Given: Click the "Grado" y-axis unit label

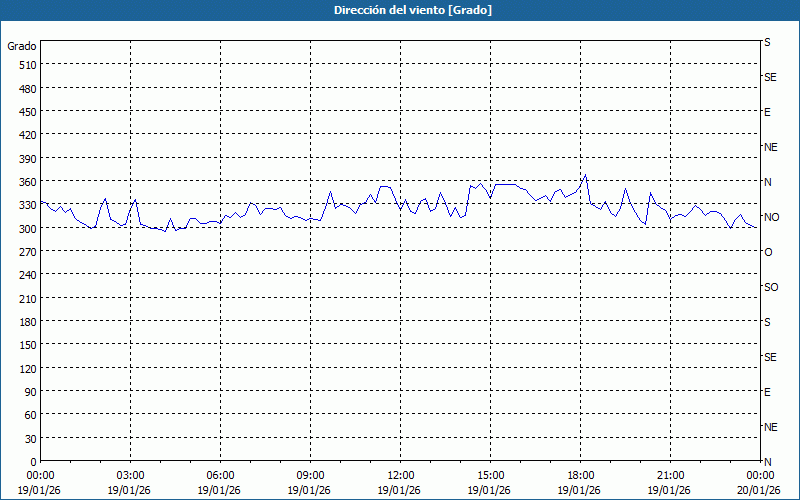Looking at the screenshot, I should tap(22, 46).
